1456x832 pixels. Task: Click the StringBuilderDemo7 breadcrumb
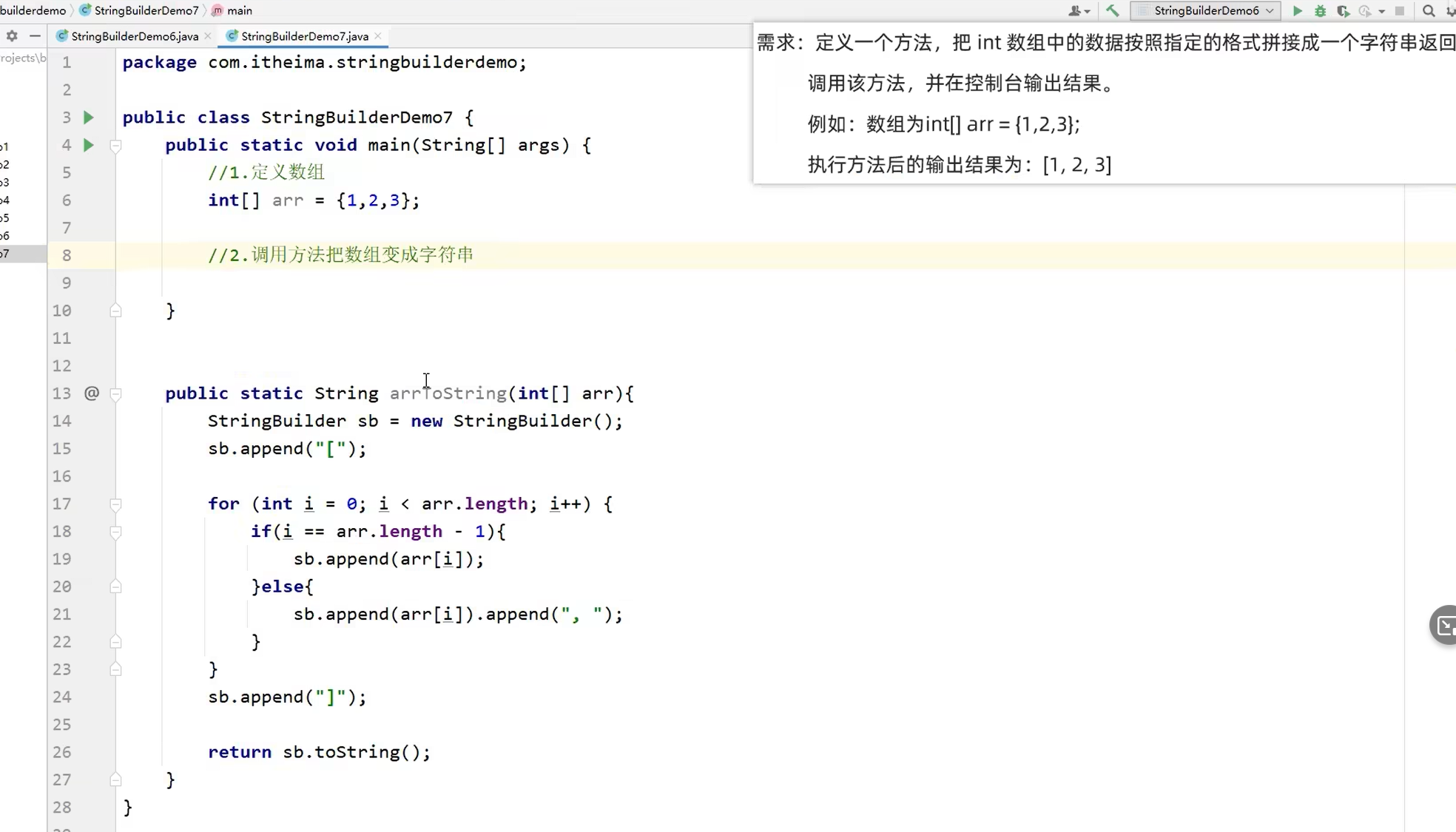pyautogui.click(x=146, y=10)
